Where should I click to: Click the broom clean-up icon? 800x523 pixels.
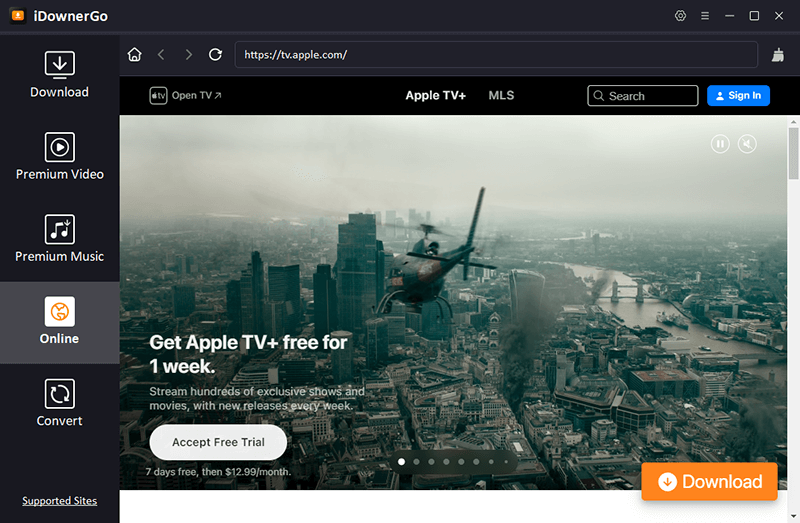click(778, 55)
